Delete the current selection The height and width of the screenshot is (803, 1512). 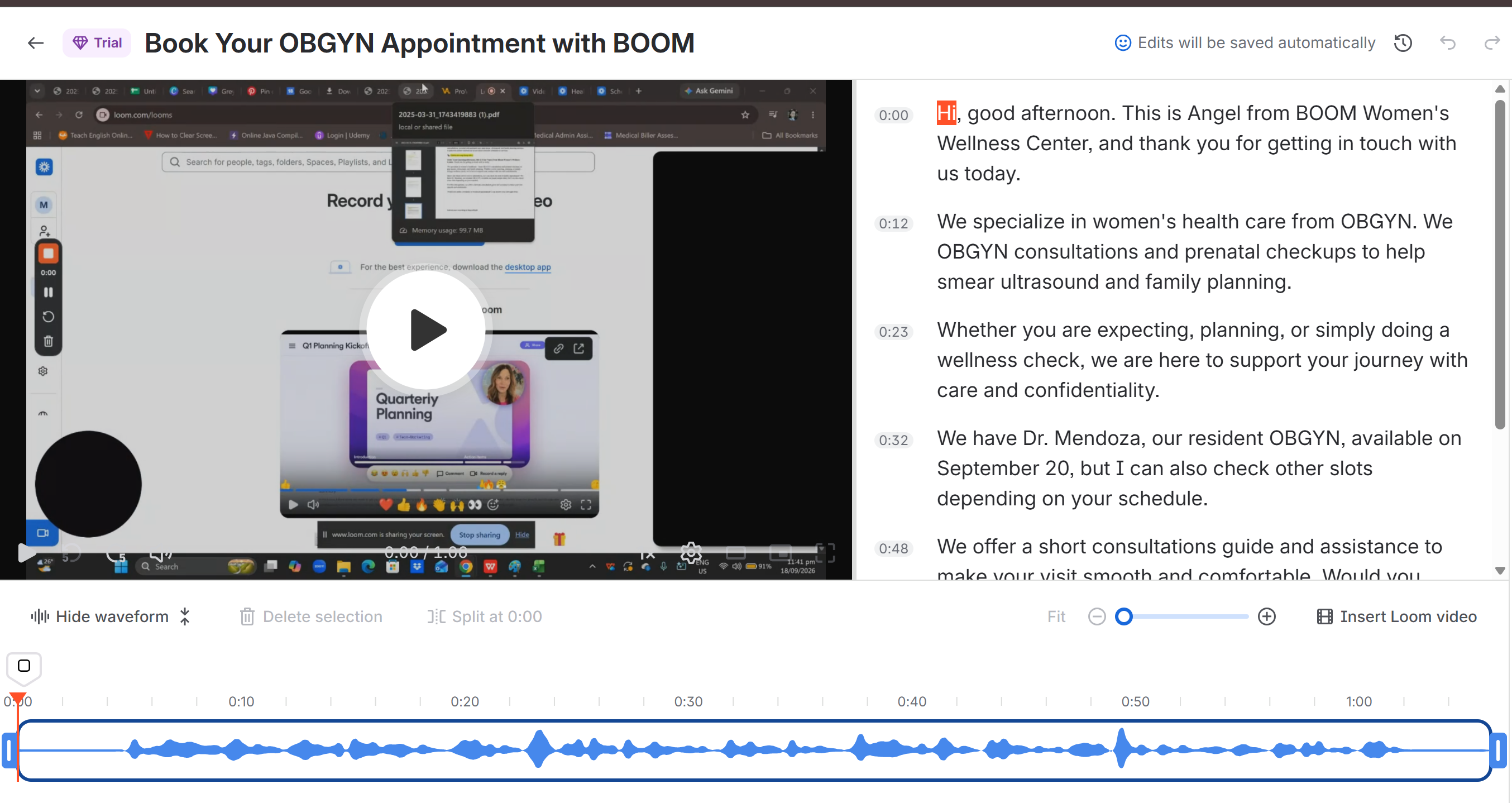click(311, 616)
